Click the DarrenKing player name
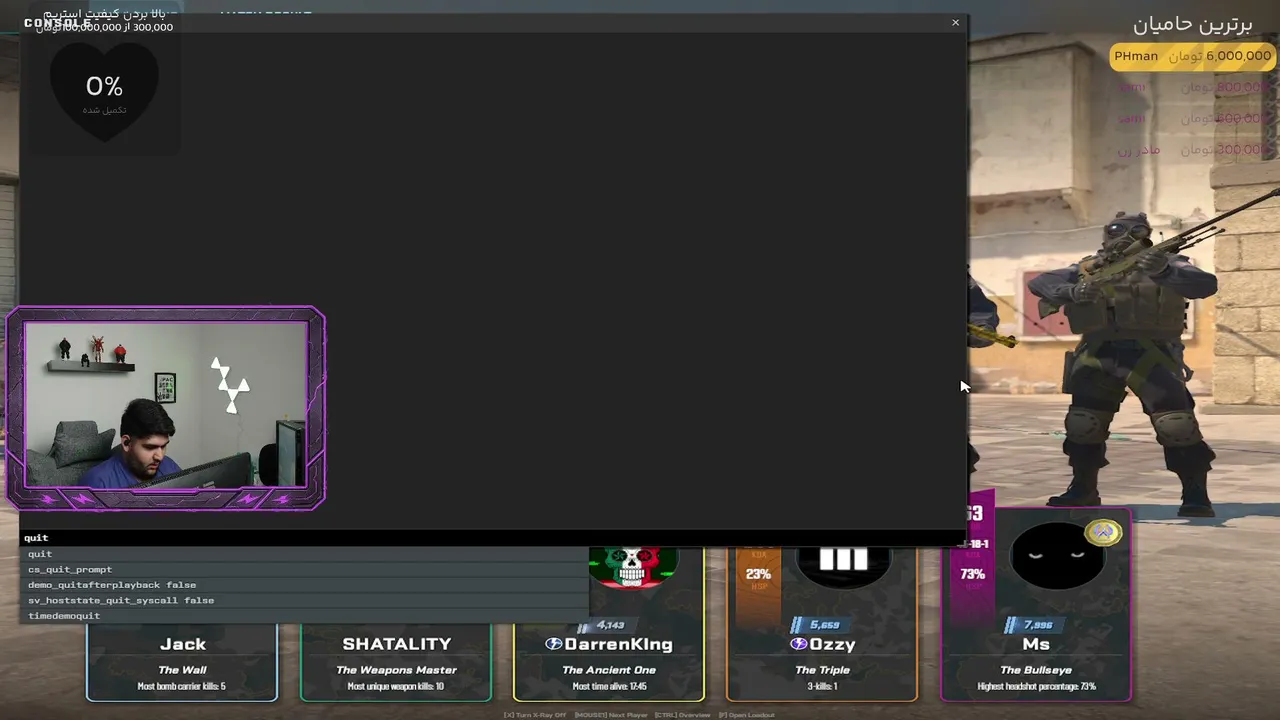 pos(618,644)
